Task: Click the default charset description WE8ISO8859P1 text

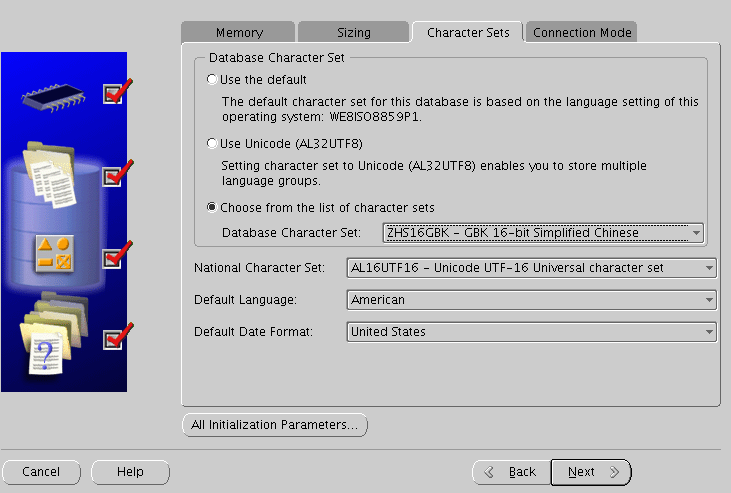Action: pos(460,109)
